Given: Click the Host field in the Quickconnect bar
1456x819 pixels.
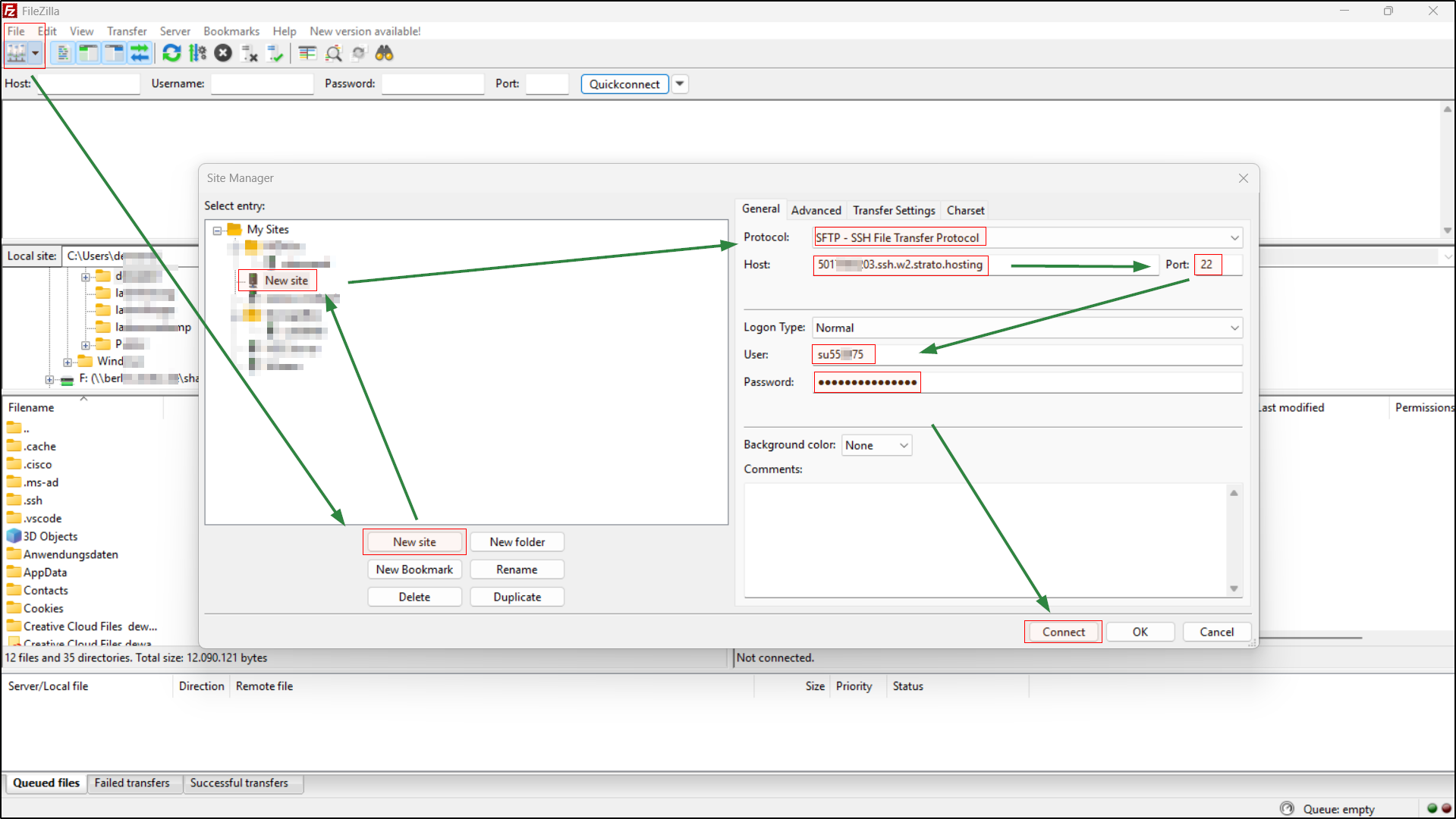Looking at the screenshot, I should pyautogui.click(x=87, y=83).
